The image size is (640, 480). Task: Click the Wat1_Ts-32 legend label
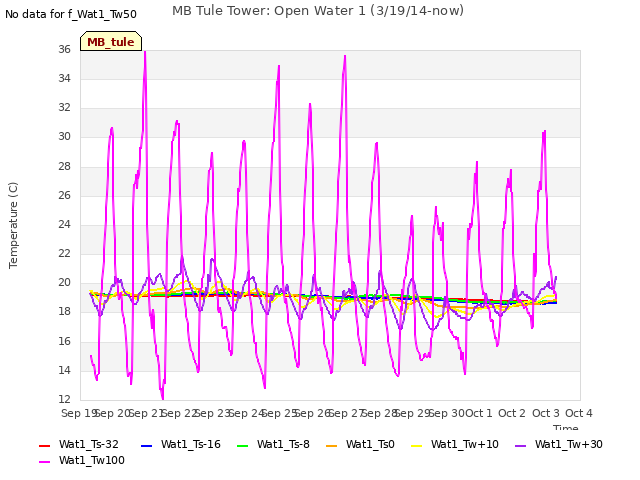pos(89,444)
